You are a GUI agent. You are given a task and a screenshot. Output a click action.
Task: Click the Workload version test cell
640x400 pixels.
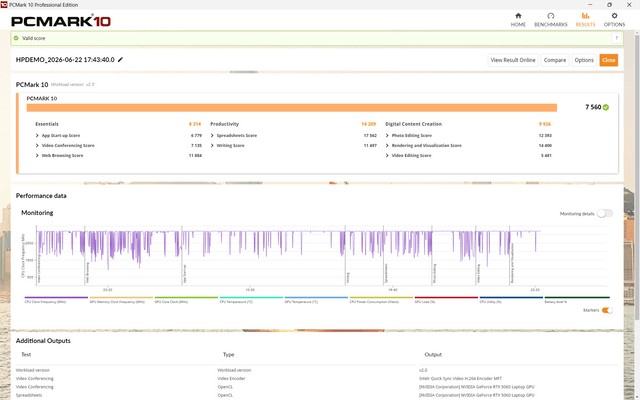pyautogui.click(x=33, y=370)
